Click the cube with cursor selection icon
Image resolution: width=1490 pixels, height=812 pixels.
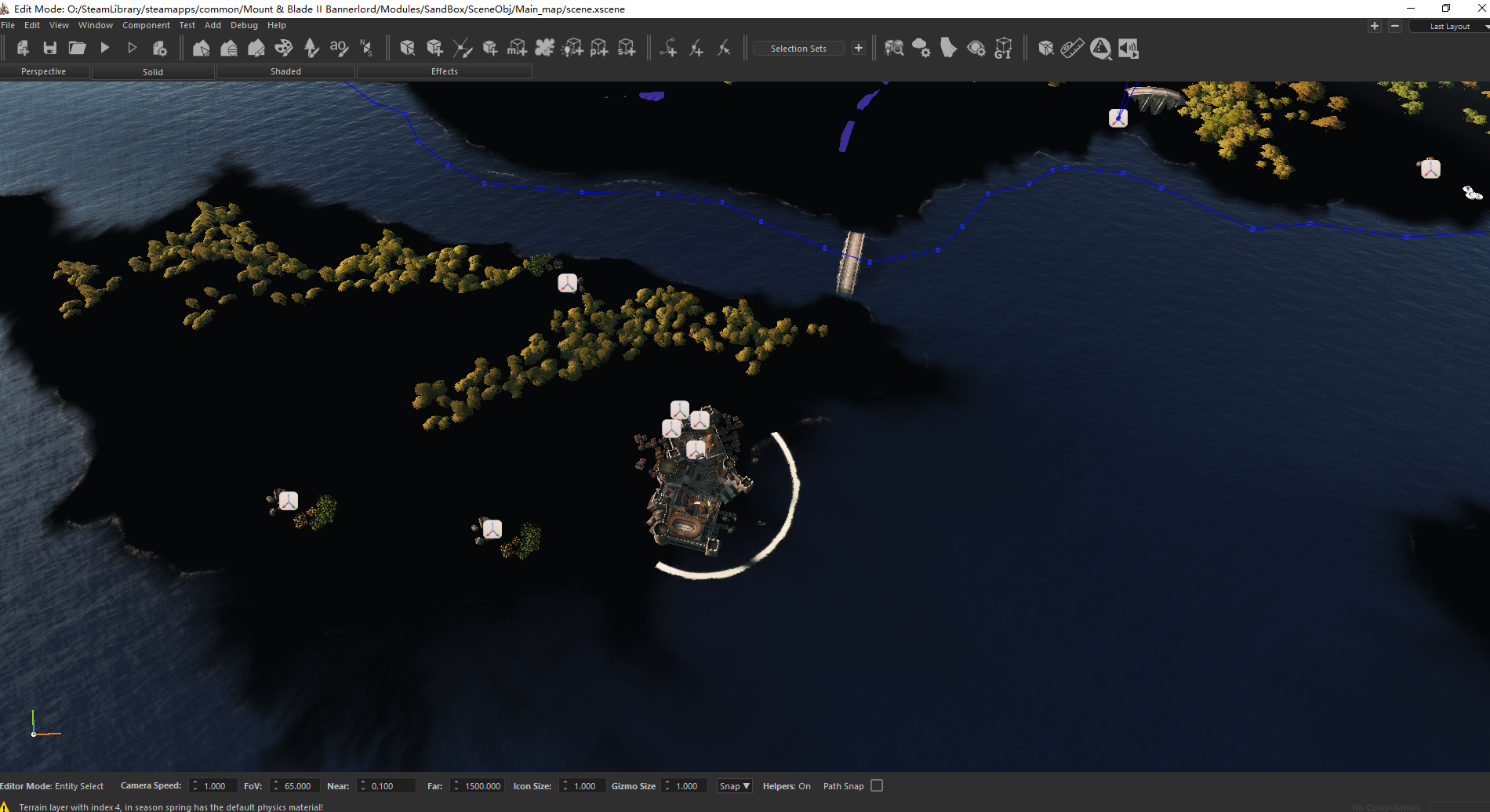point(1046,48)
